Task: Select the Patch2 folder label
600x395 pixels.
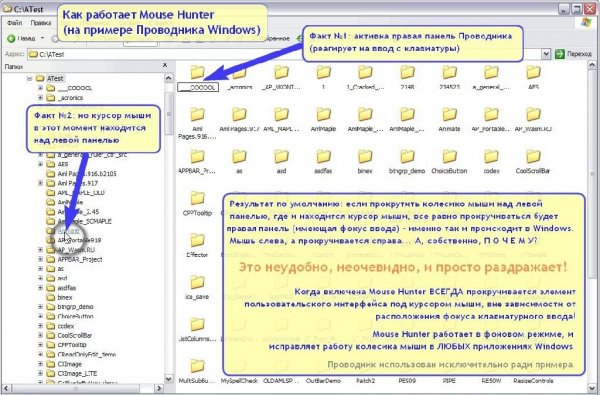Action: pyautogui.click(x=365, y=381)
